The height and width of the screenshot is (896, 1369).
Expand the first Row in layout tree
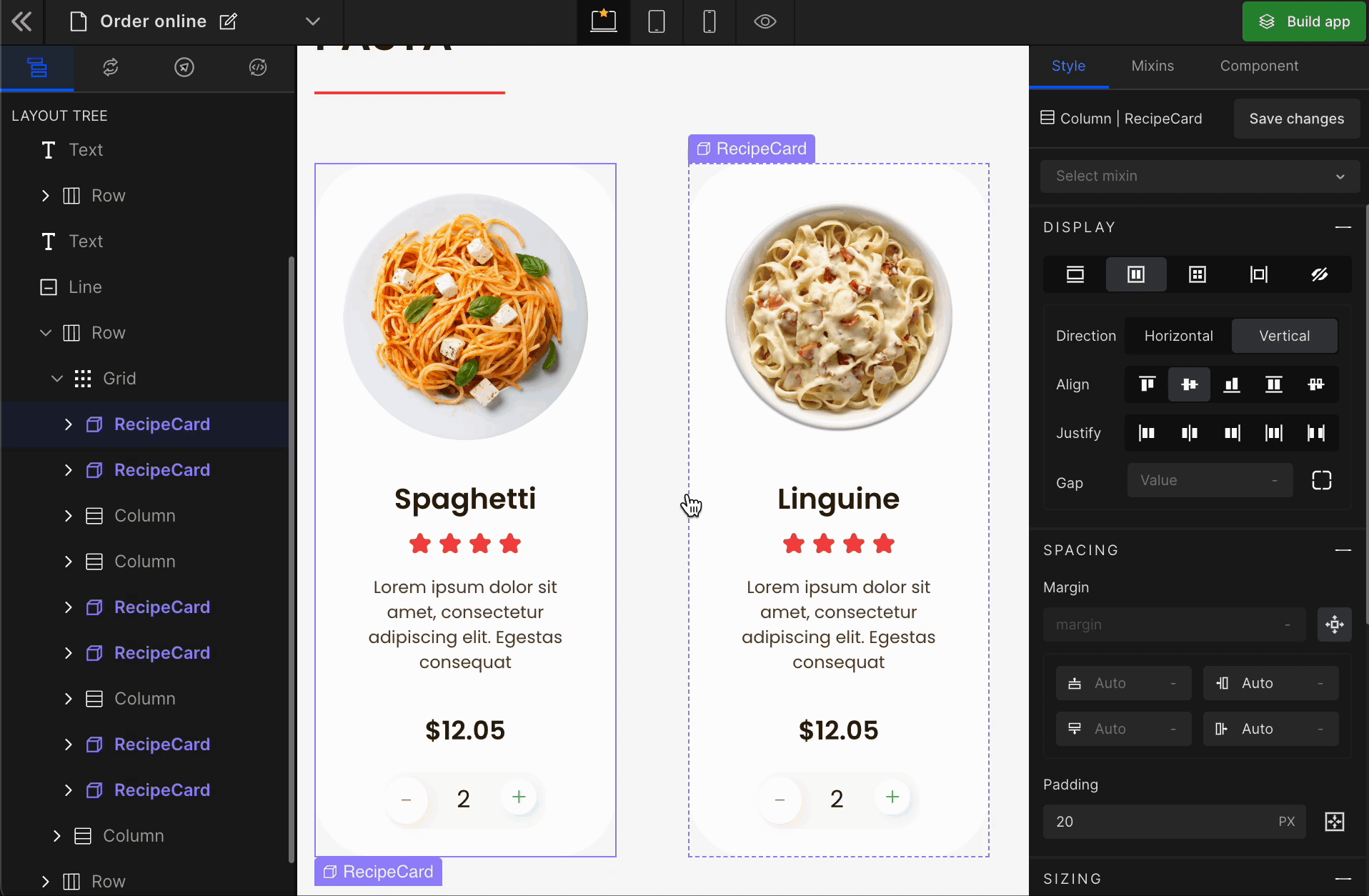tap(46, 196)
